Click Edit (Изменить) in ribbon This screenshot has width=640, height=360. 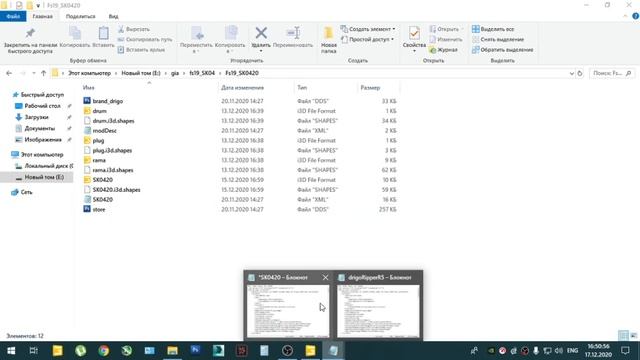point(446,39)
